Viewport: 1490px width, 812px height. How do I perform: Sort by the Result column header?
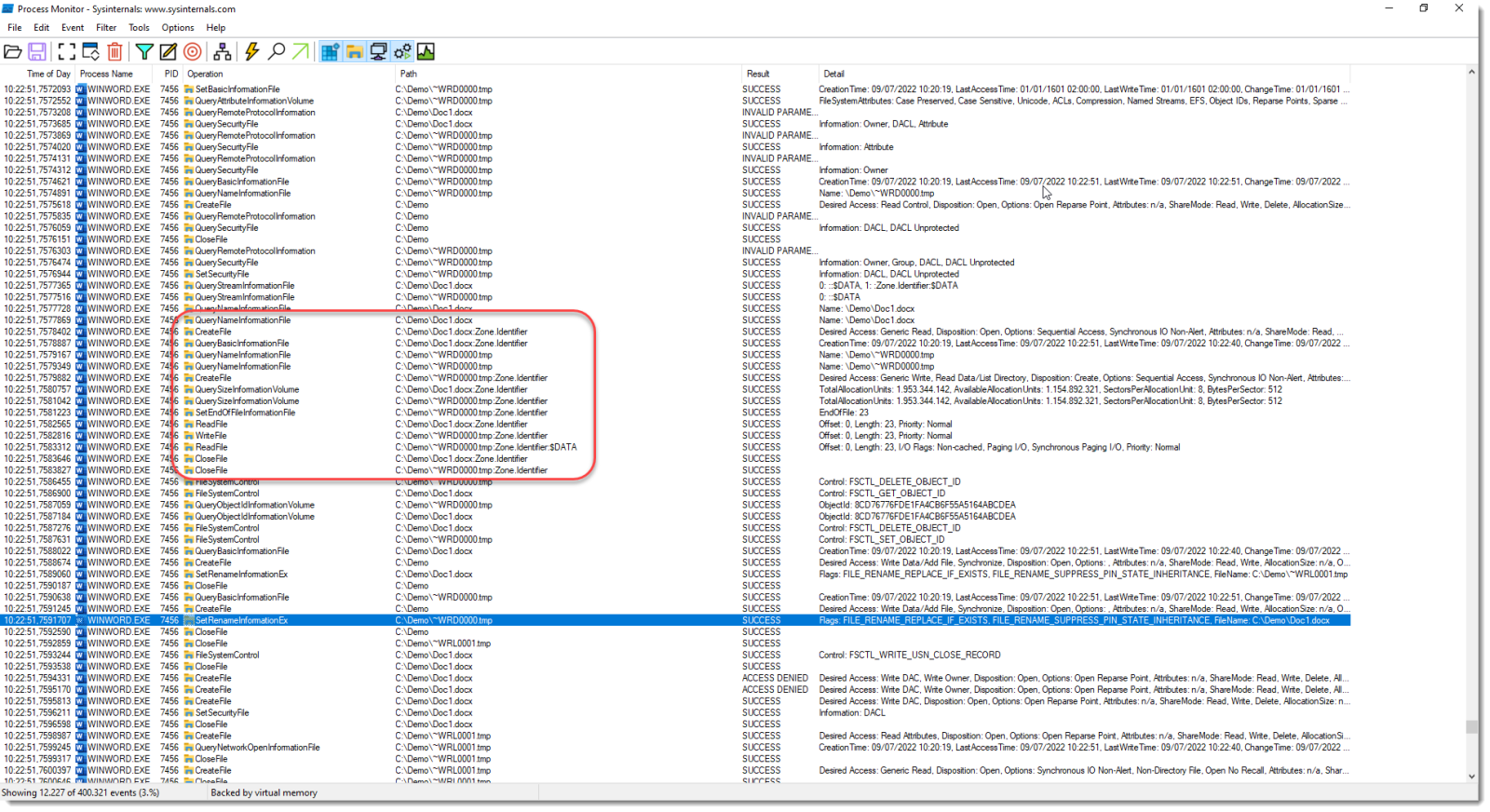[x=758, y=74]
